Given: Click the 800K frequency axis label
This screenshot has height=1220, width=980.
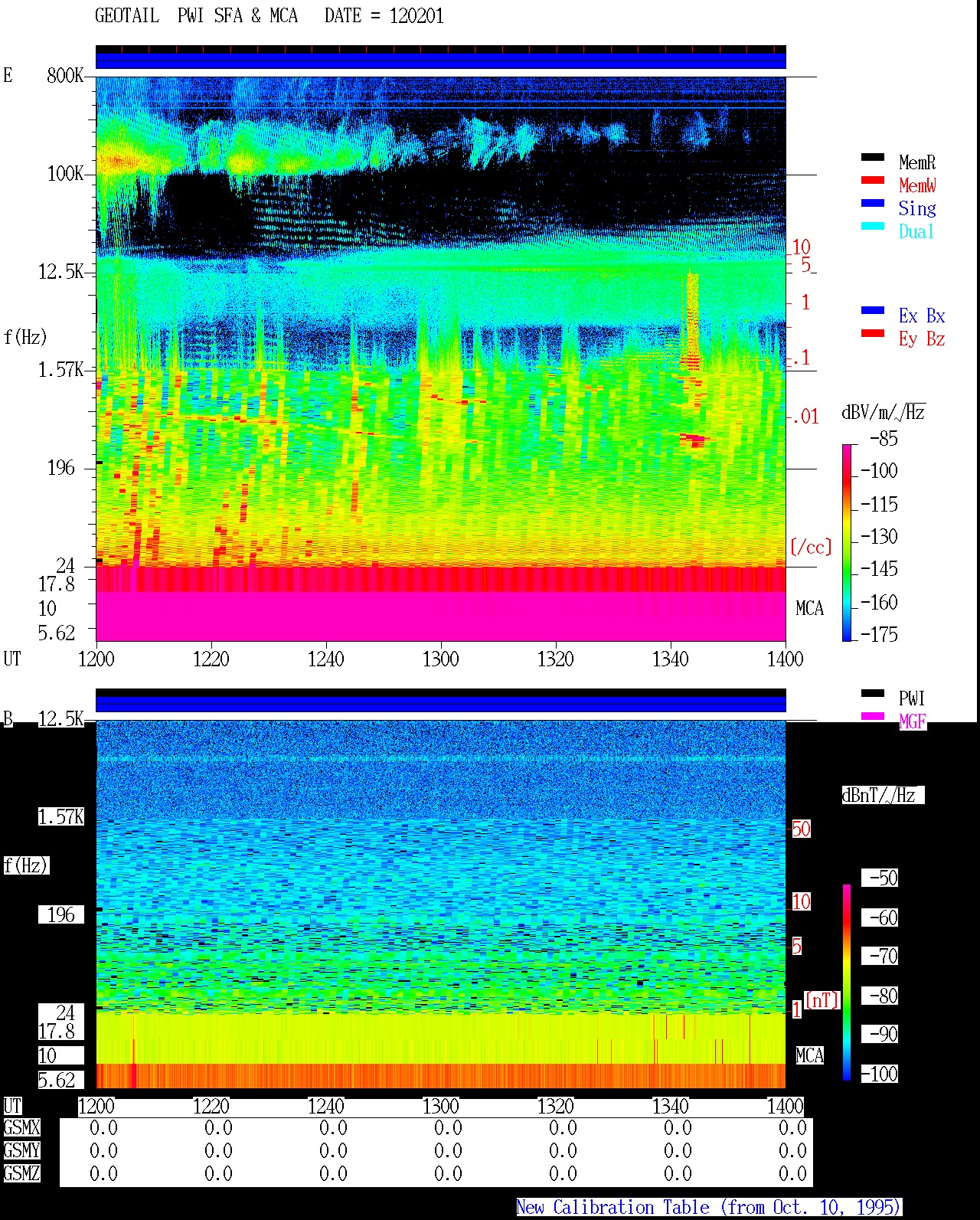Looking at the screenshot, I should (x=65, y=75).
